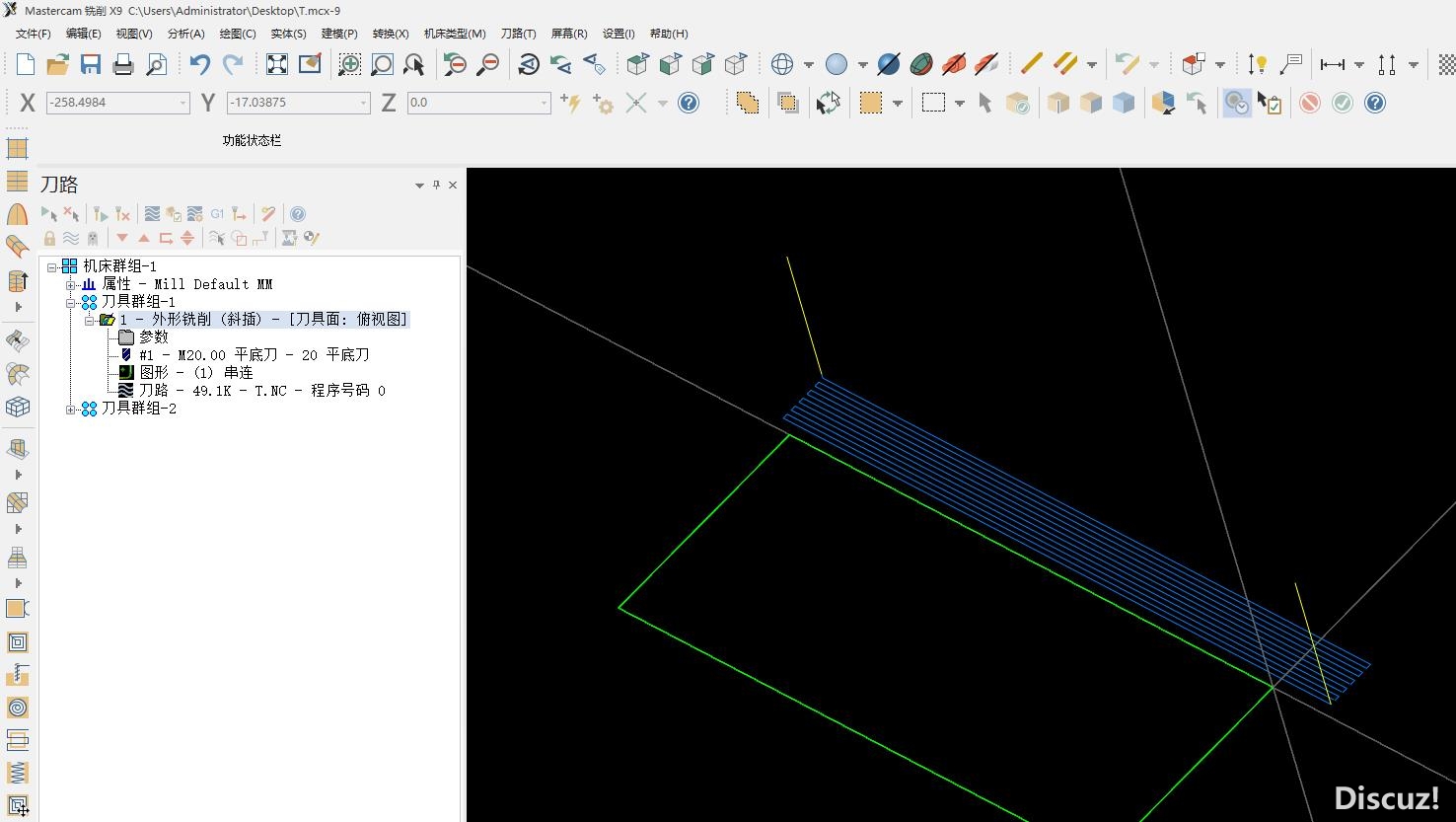
Task: Click the wireframe globe shading icon
Action: pos(782,64)
